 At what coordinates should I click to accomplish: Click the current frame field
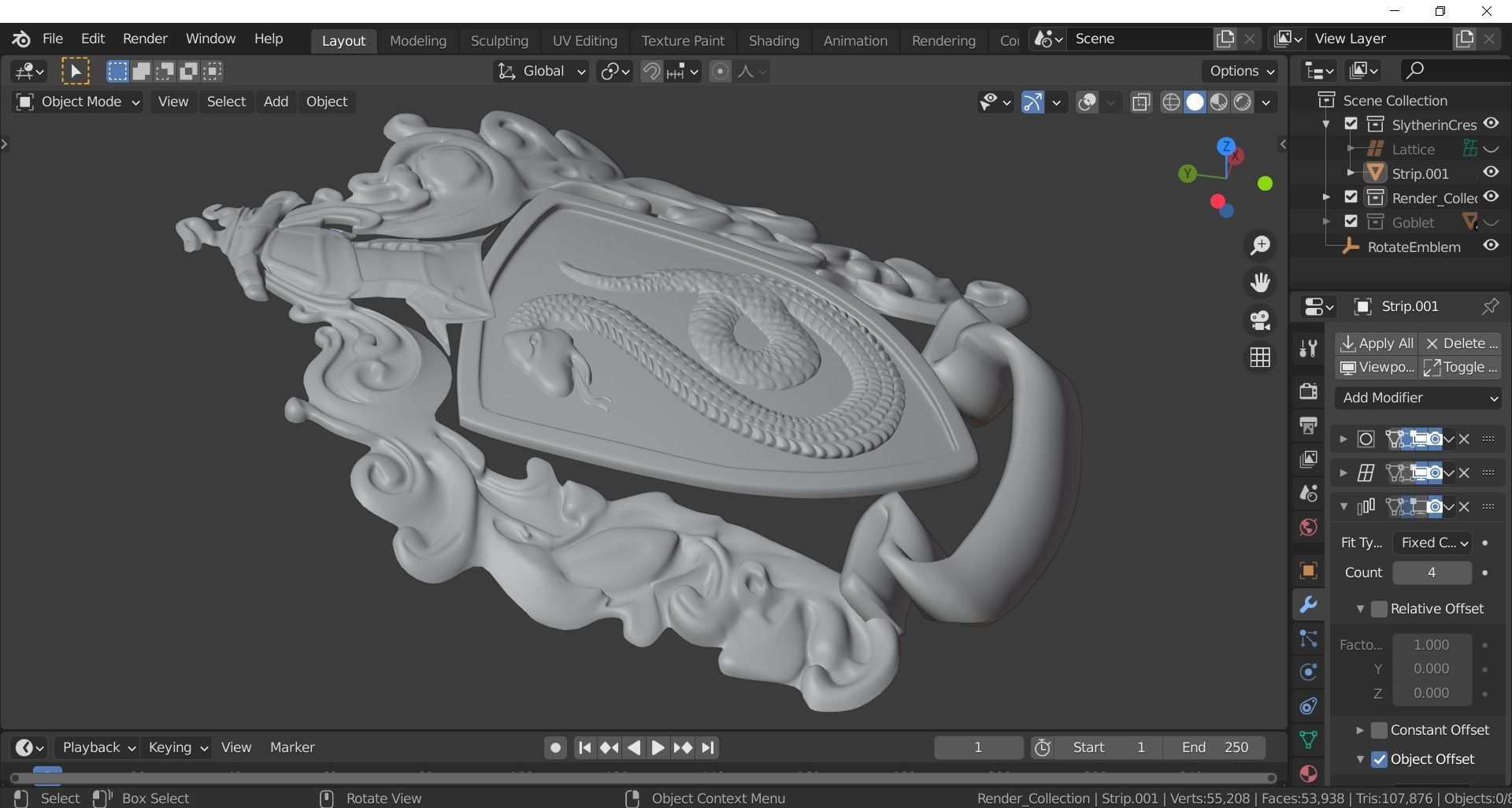pyautogui.click(x=978, y=748)
